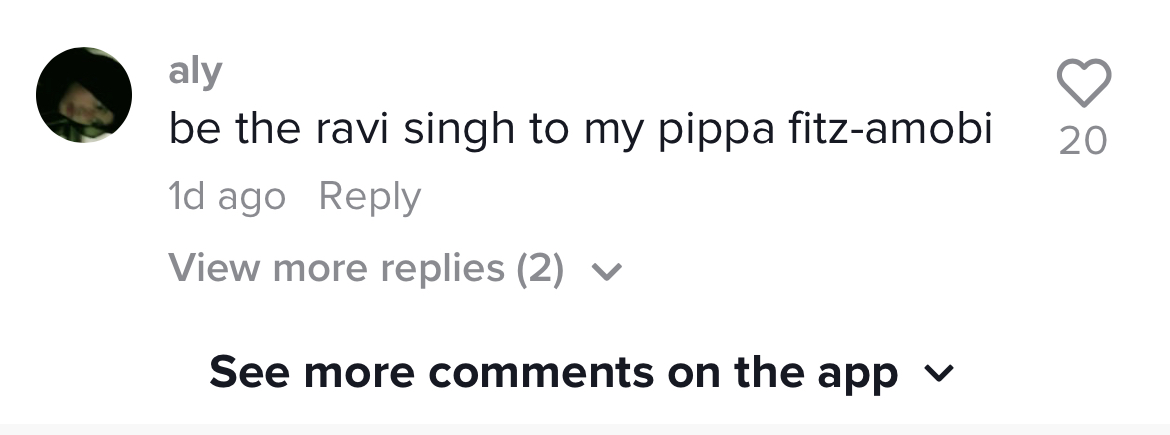Click the 1d ago timestamp

pos(227,198)
